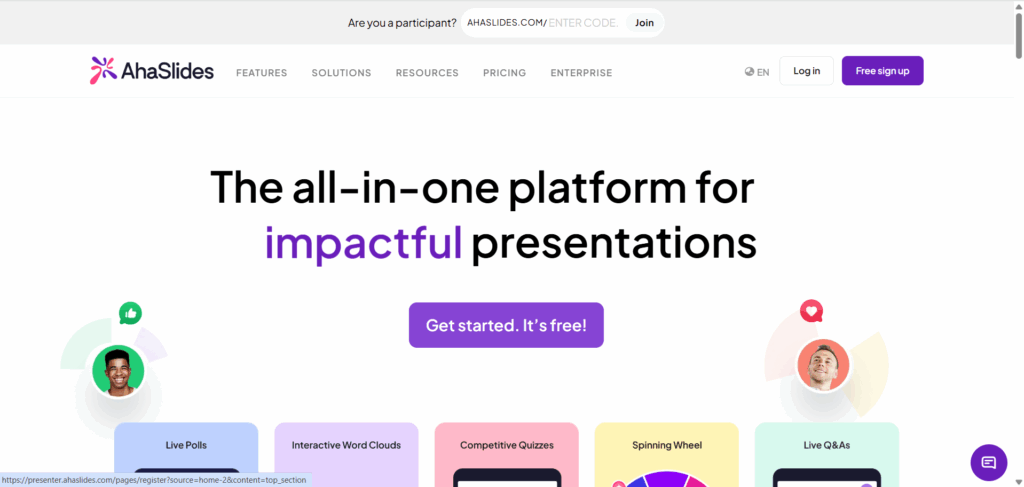This screenshot has width=1024, height=487.
Task: Click the green thumbs-up reaction icon
Action: [130, 313]
